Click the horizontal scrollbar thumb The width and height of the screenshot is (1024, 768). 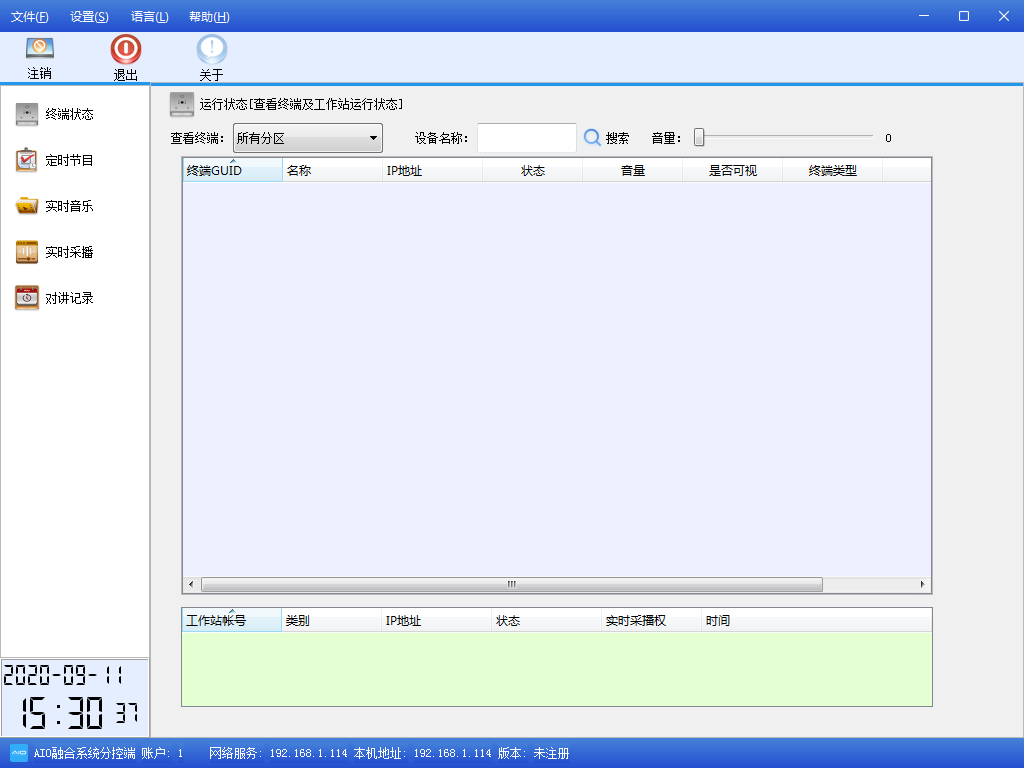(x=512, y=584)
